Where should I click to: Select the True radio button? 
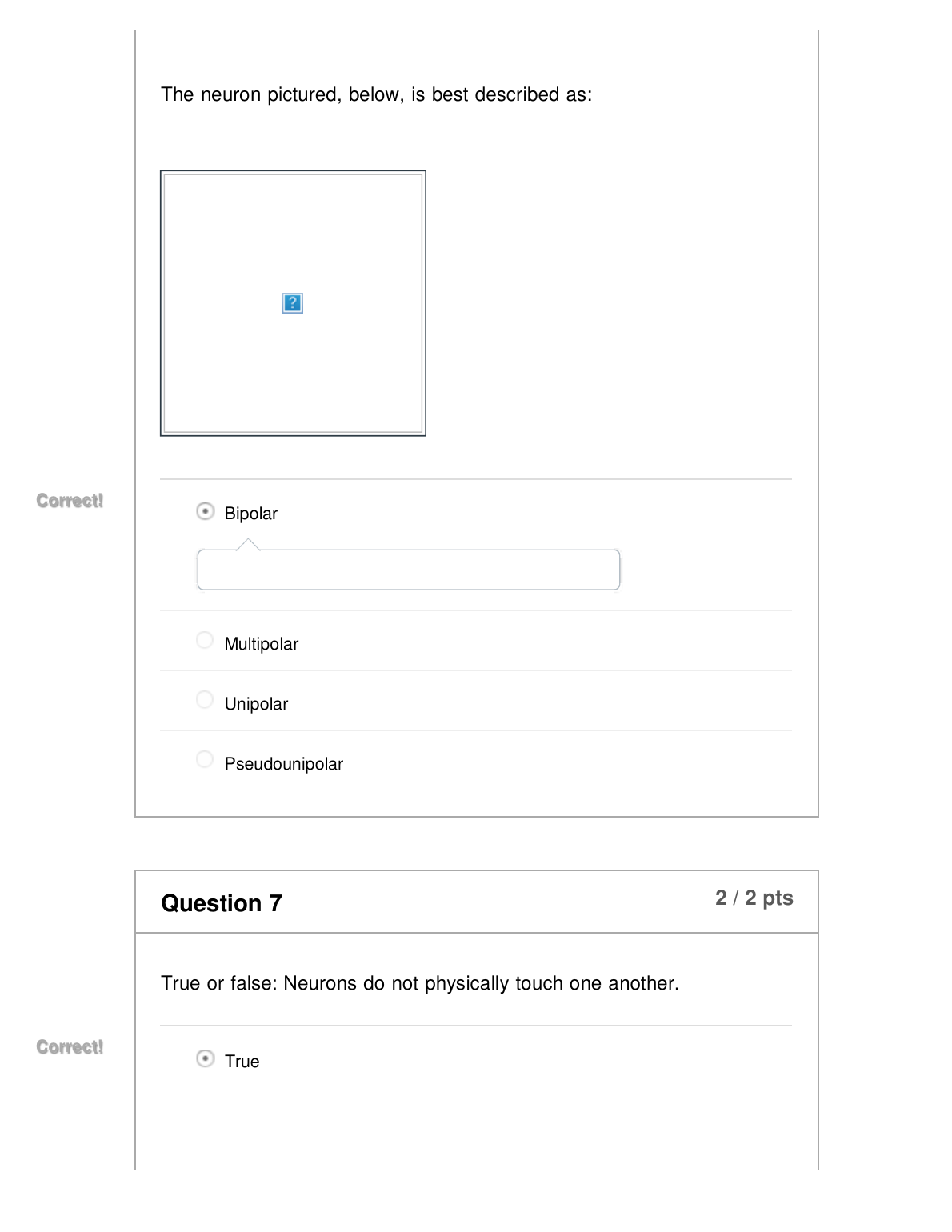pos(206,1059)
